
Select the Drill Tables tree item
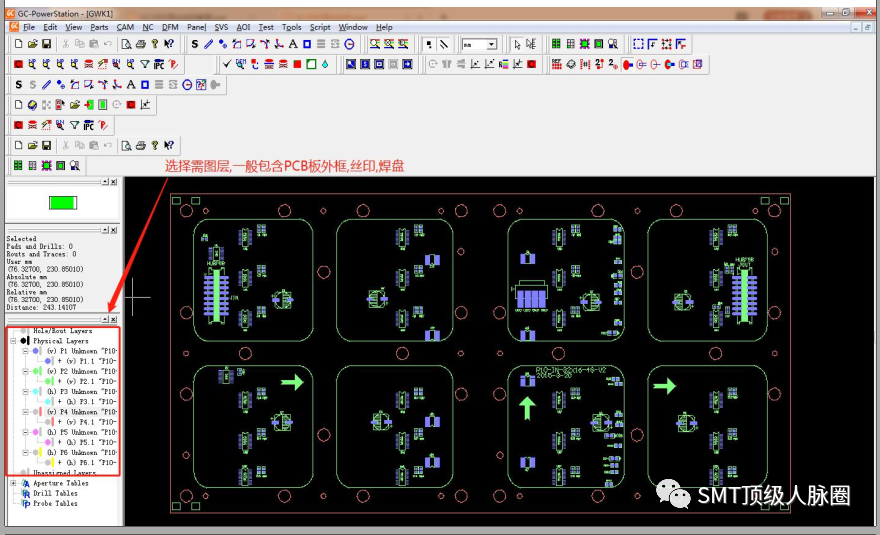coord(55,493)
